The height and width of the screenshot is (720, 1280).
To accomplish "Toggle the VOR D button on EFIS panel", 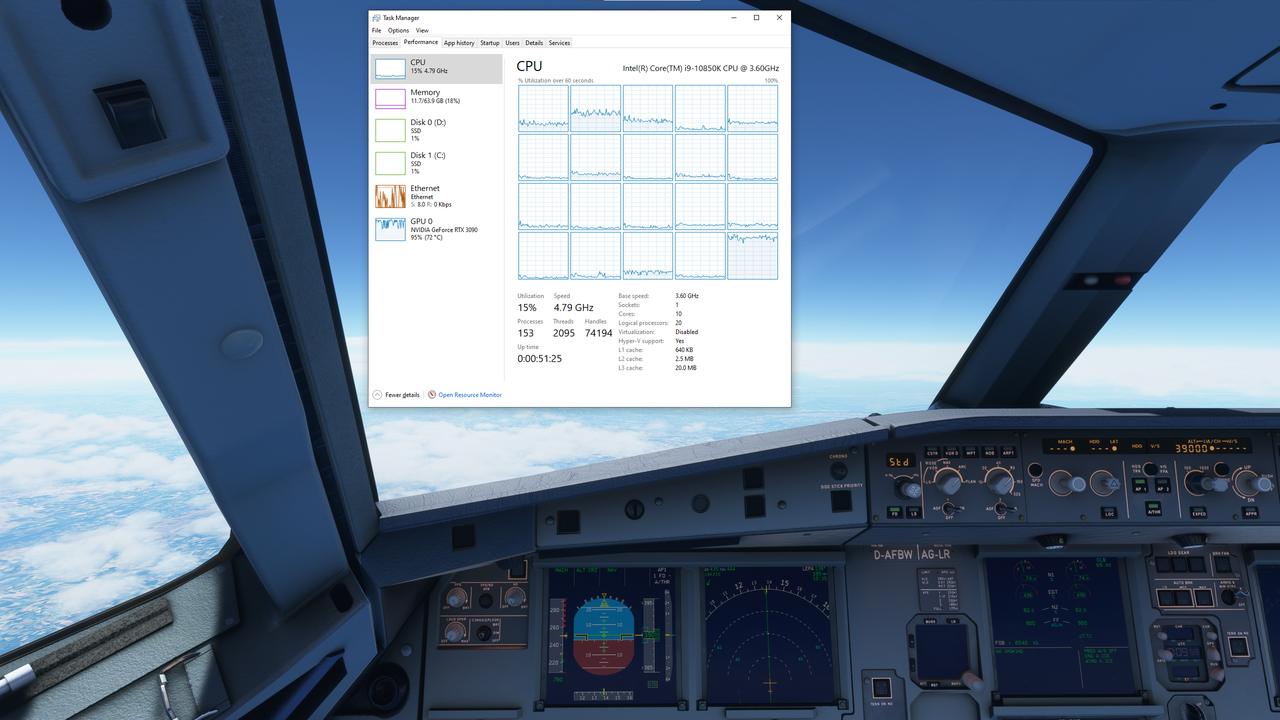I will click(951, 452).
